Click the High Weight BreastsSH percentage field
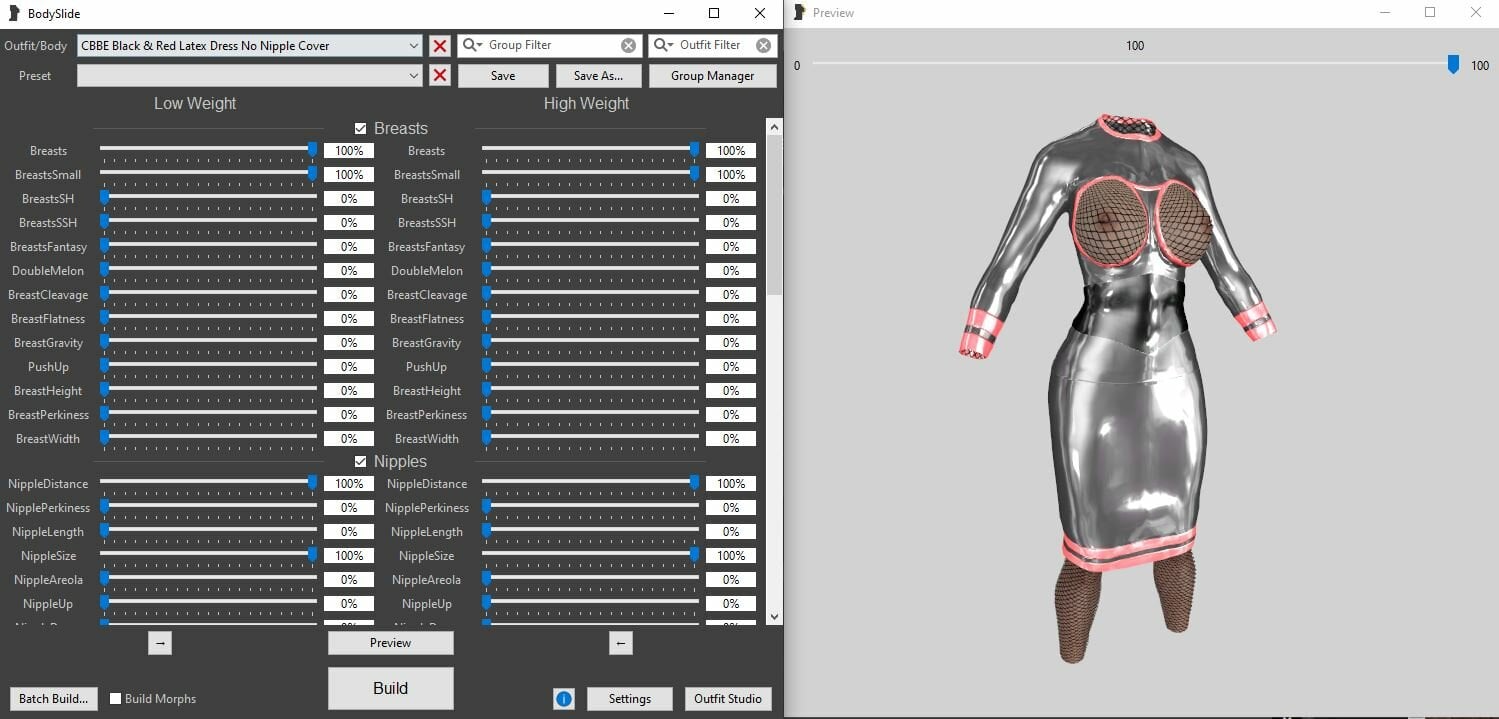Screen dimensions: 1499x719 [x=731, y=199]
